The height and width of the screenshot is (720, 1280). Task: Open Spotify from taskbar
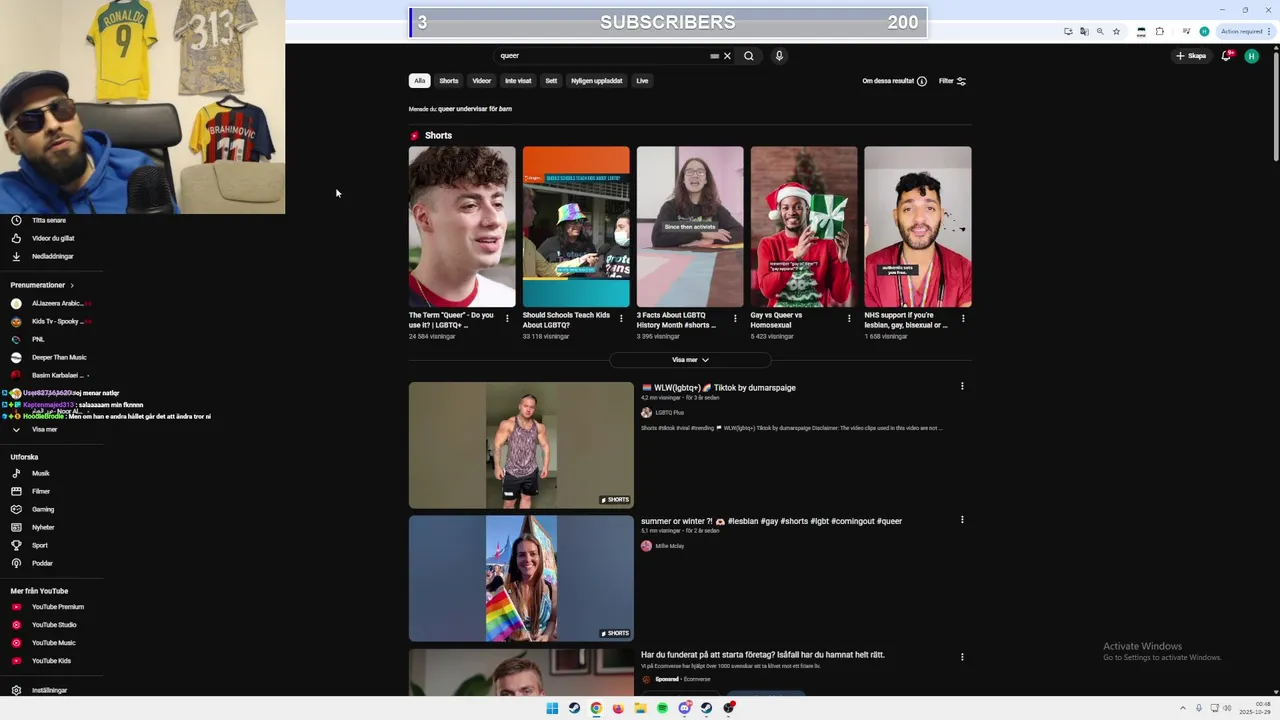(x=662, y=708)
